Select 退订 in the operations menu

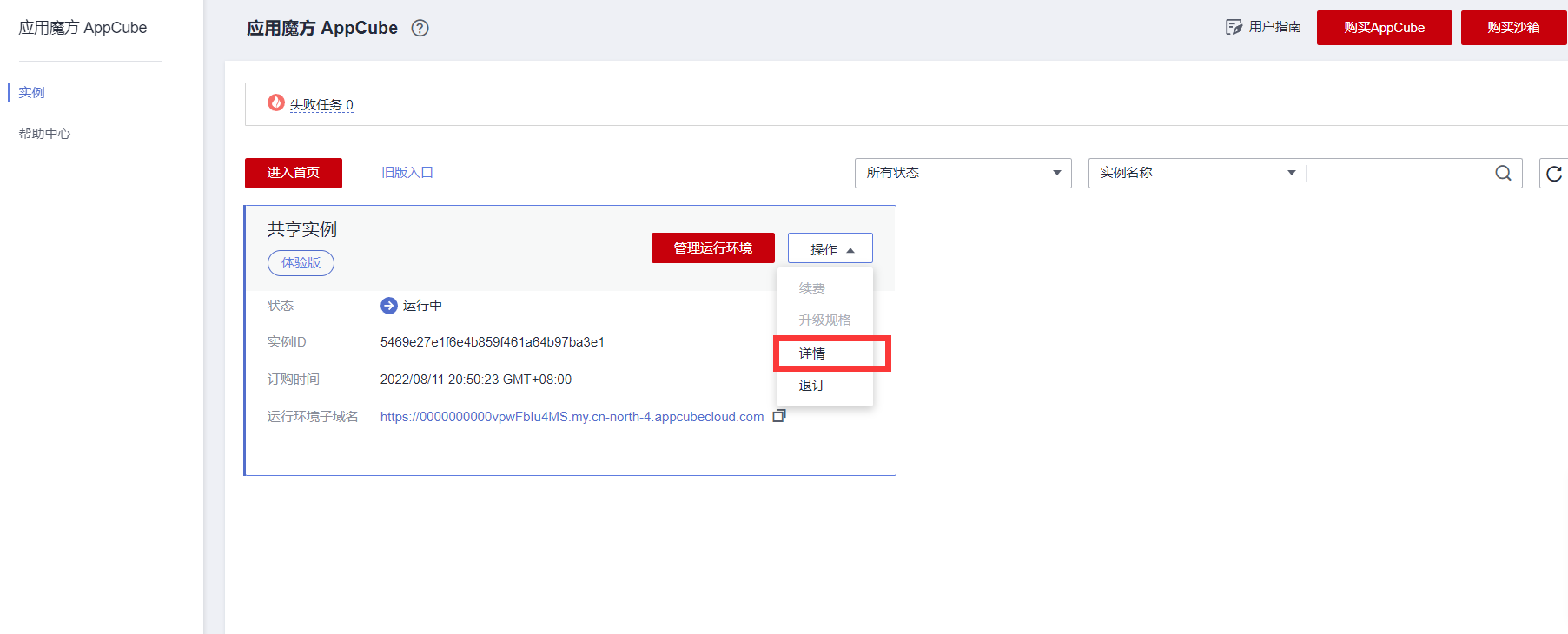(812, 386)
